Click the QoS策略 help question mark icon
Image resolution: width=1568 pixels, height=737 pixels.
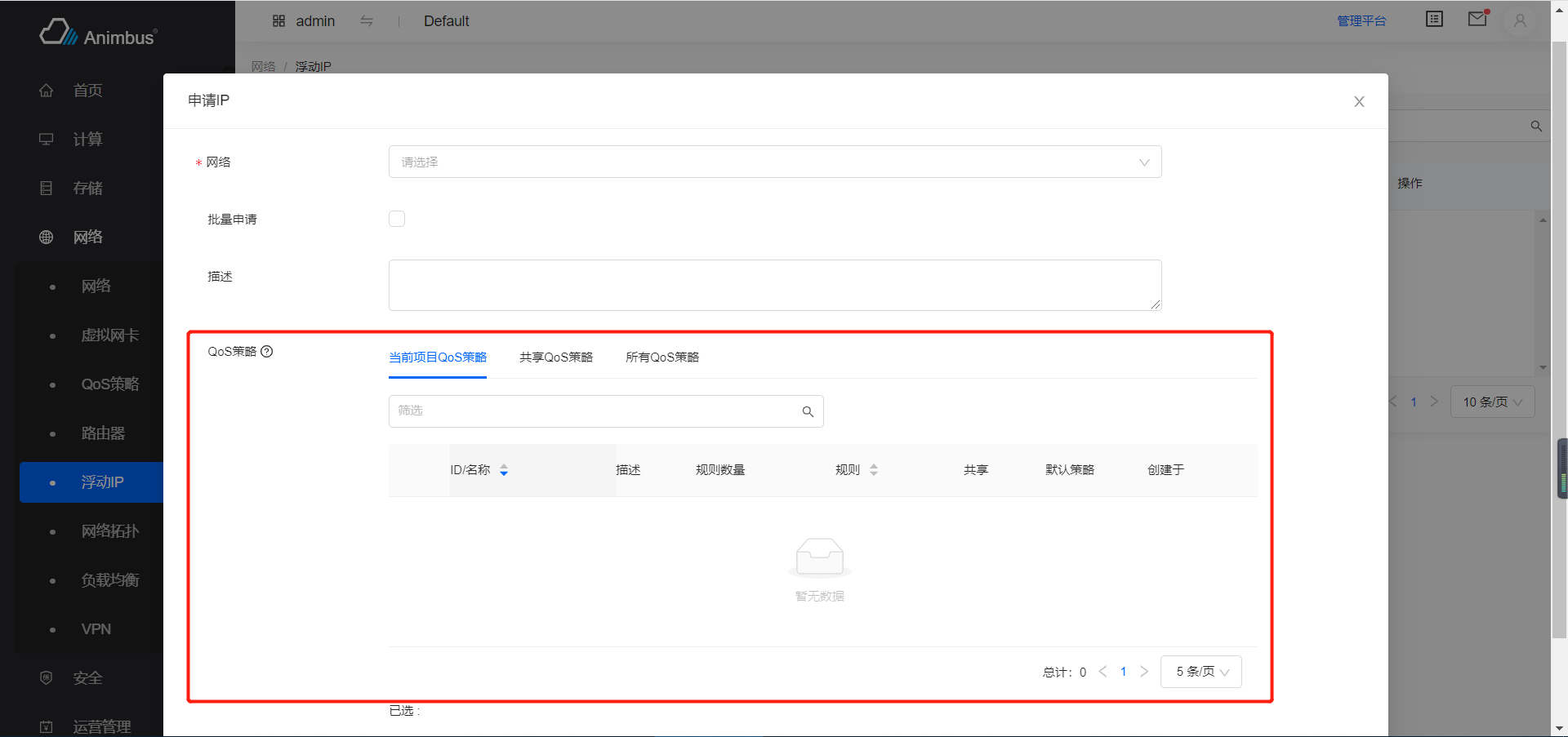(x=268, y=351)
